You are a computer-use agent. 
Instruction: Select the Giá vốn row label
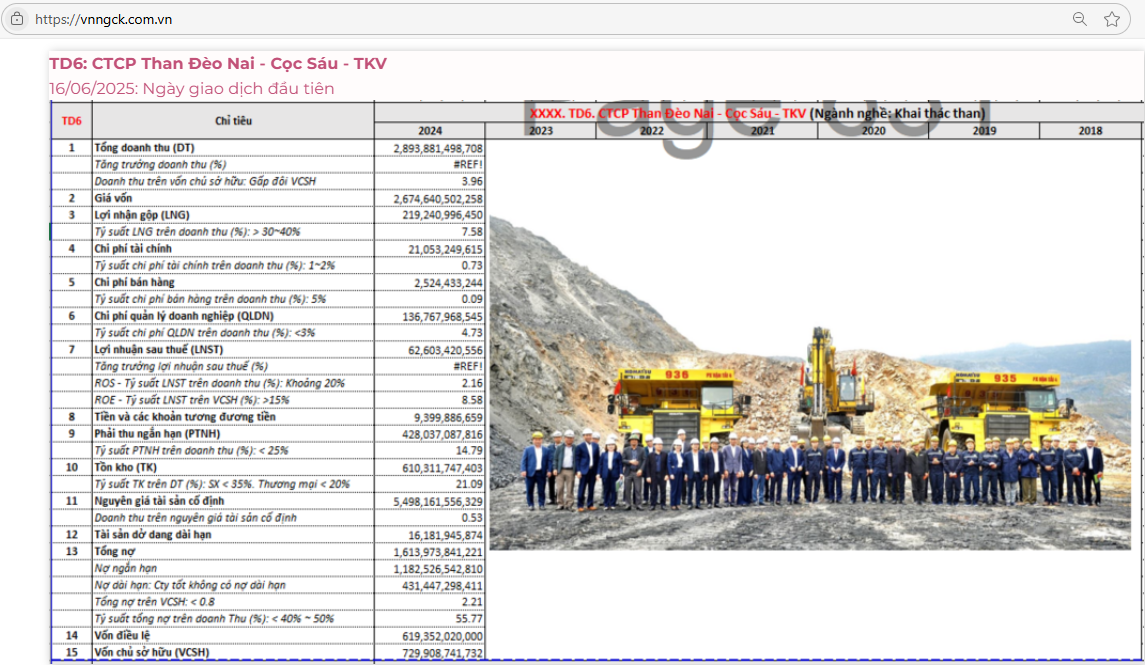point(113,198)
